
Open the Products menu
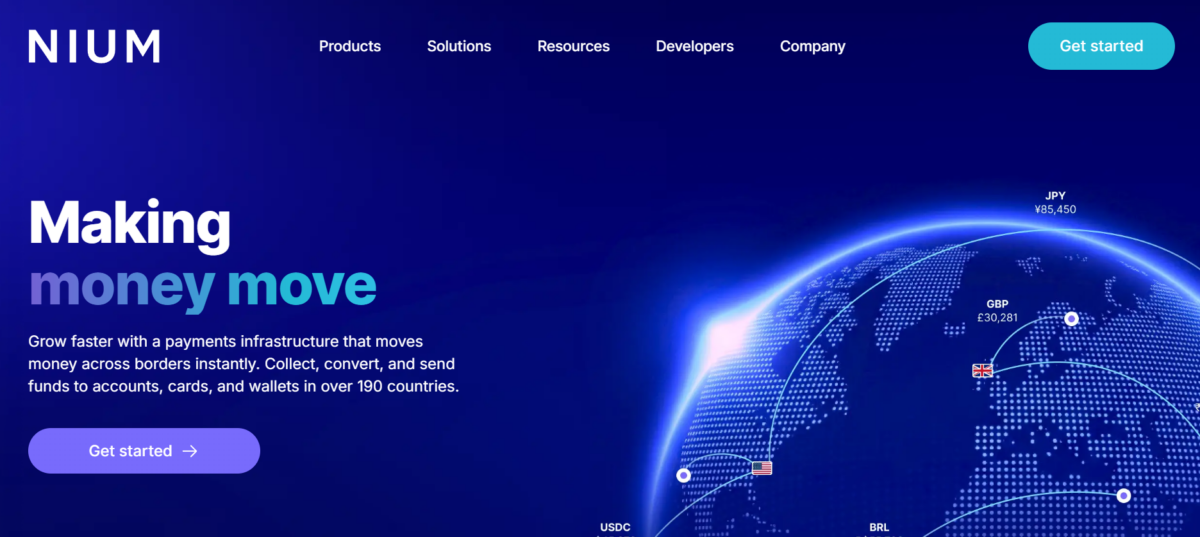pyautogui.click(x=350, y=46)
